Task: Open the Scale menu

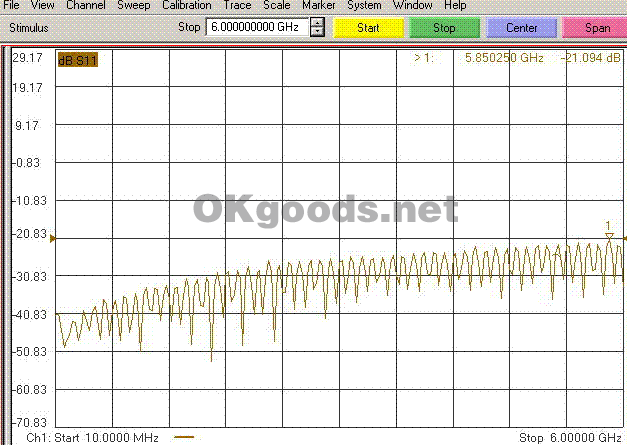Action: coord(277,5)
